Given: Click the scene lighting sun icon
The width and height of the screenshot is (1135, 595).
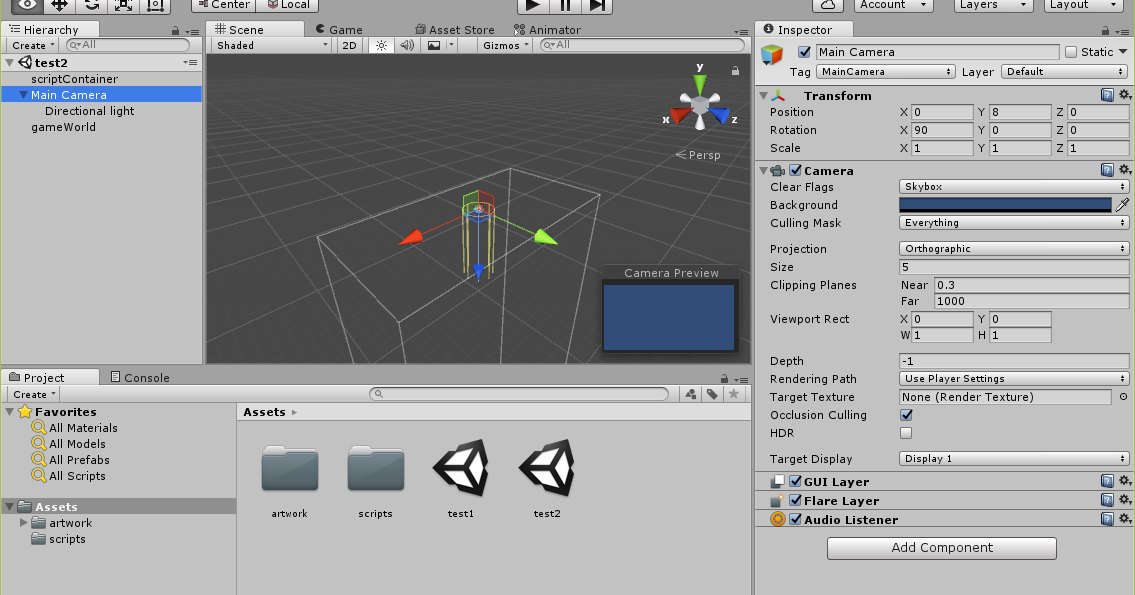Looking at the screenshot, I should coord(381,45).
